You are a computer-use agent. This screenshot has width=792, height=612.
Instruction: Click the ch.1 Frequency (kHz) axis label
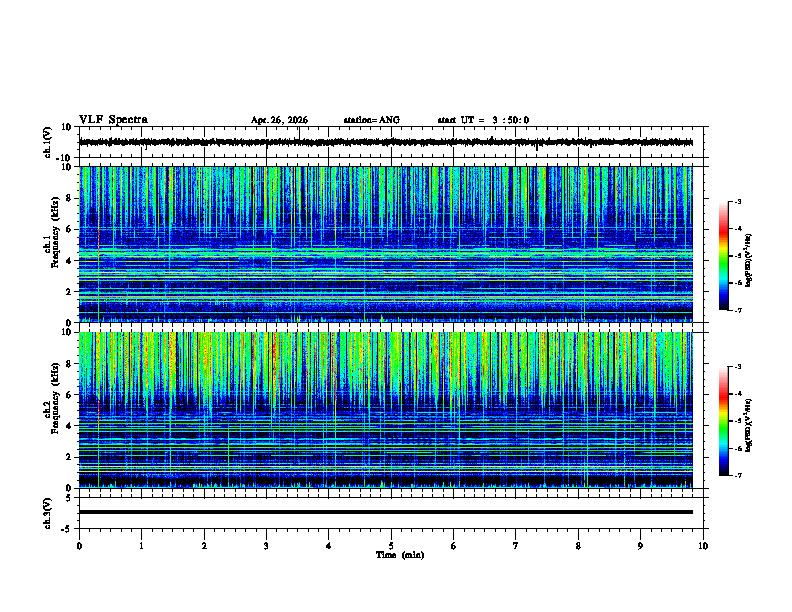[51, 244]
